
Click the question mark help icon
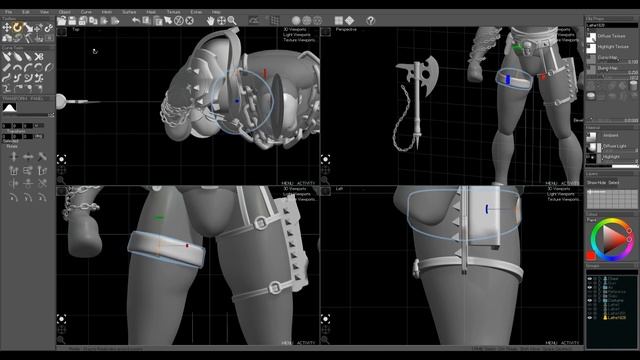click(370, 20)
